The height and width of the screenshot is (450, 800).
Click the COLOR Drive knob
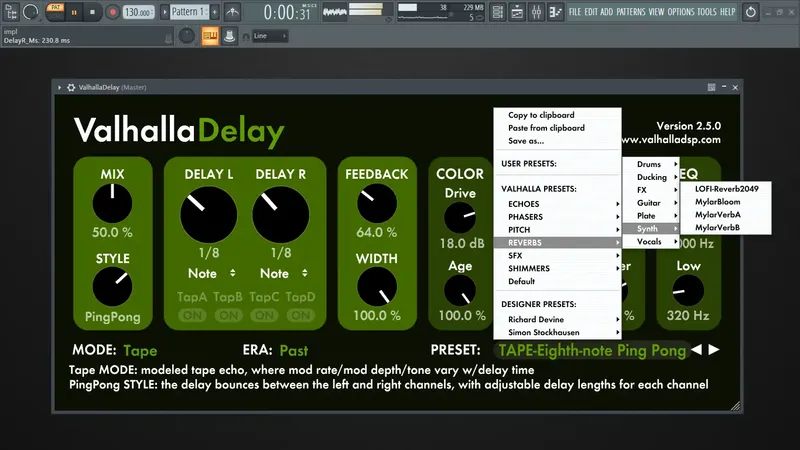coord(460,218)
